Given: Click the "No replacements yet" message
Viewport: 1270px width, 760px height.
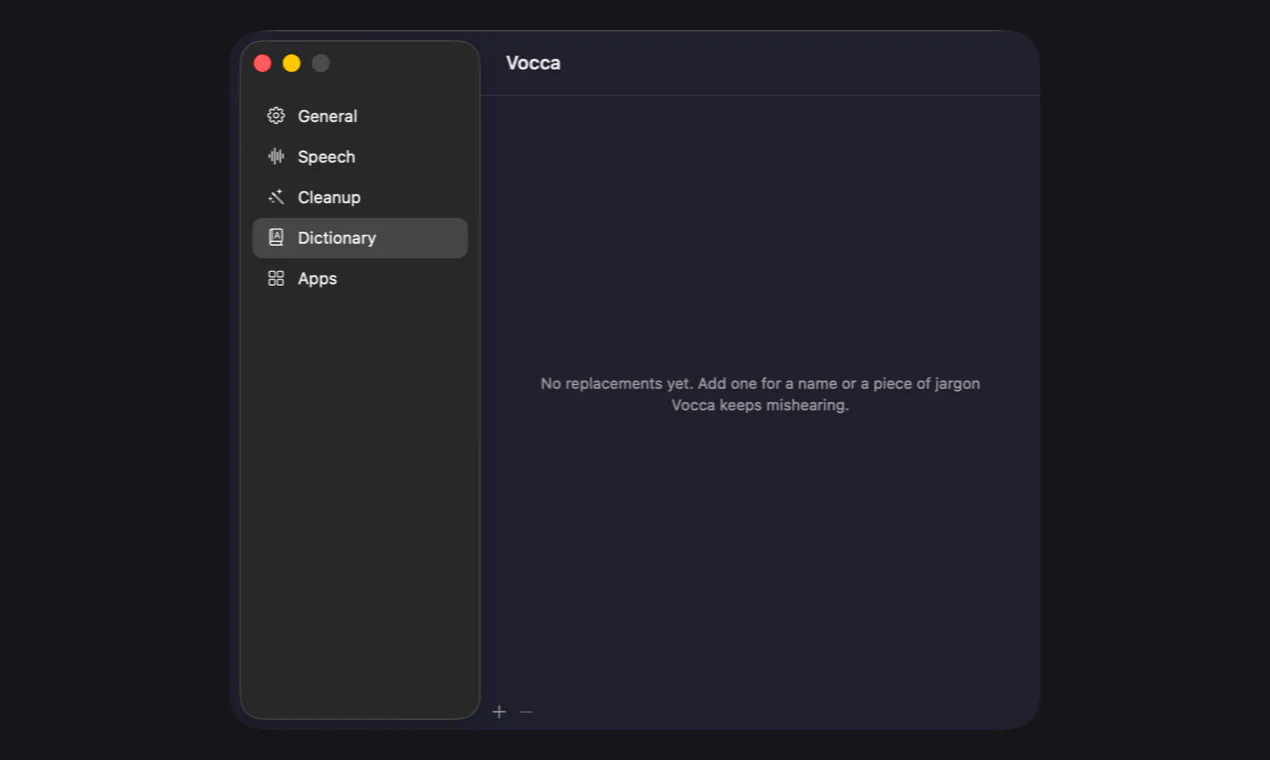Looking at the screenshot, I should (760, 394).
